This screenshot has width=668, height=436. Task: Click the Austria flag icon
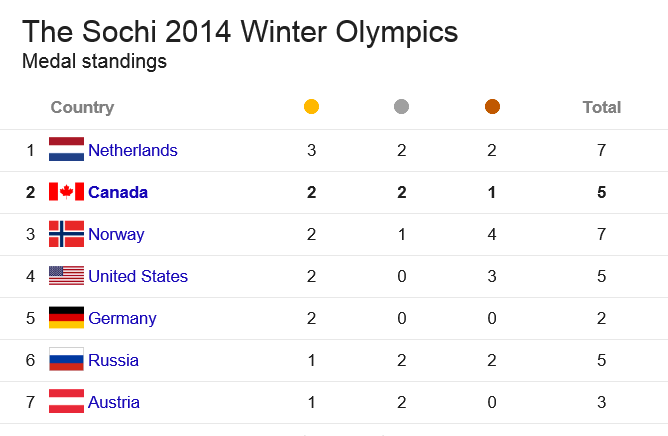(x=66, y=401)
